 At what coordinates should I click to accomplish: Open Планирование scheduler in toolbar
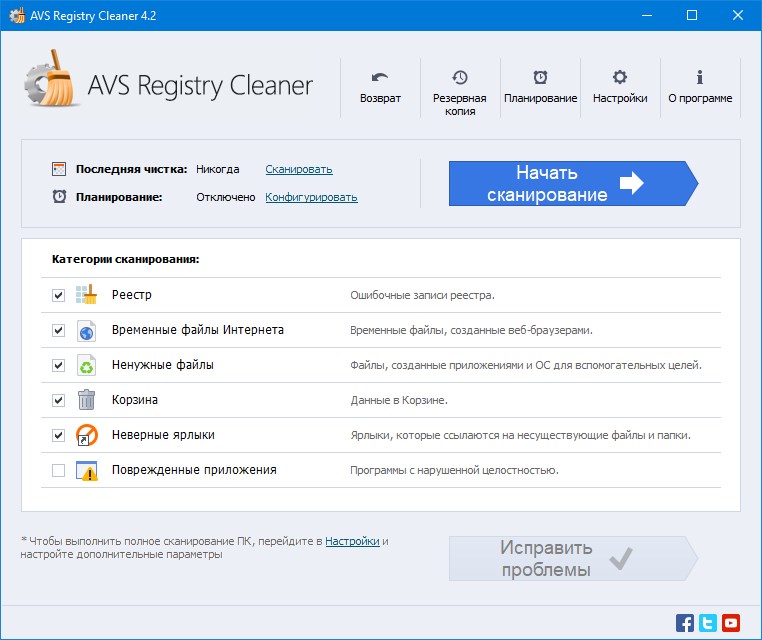[x=540, y=87]
